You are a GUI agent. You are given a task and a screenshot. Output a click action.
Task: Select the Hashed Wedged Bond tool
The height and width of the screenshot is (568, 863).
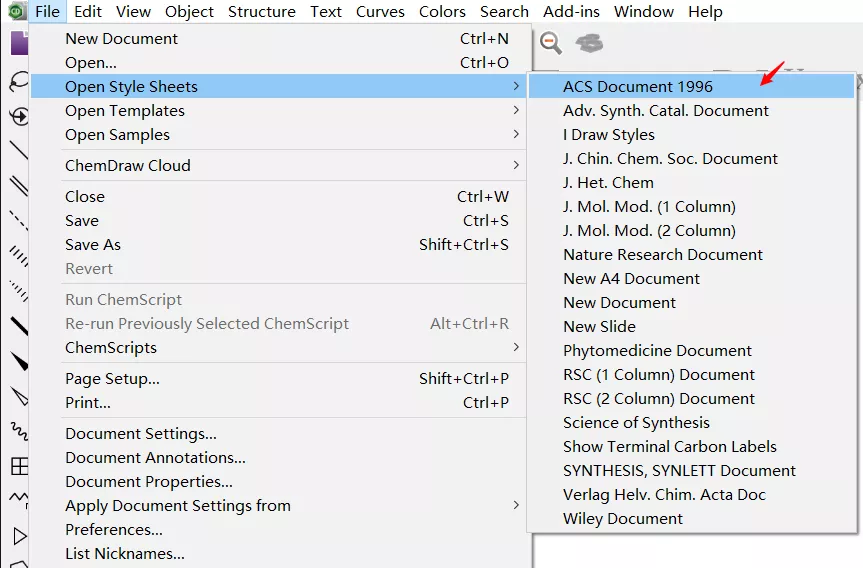(19, 291)
